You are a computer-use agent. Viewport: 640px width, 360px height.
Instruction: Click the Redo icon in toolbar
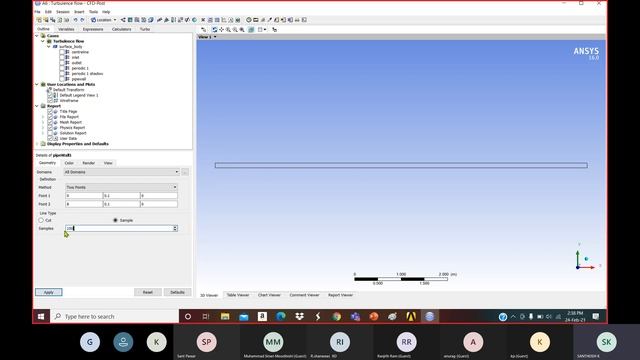[x=82, y=20]
